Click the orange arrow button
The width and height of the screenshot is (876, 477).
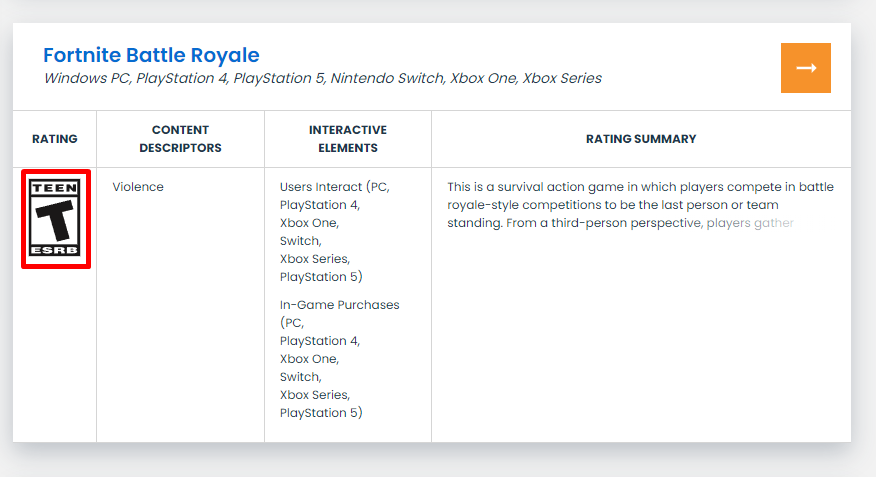pyautogui.click(x=806, y=68)
